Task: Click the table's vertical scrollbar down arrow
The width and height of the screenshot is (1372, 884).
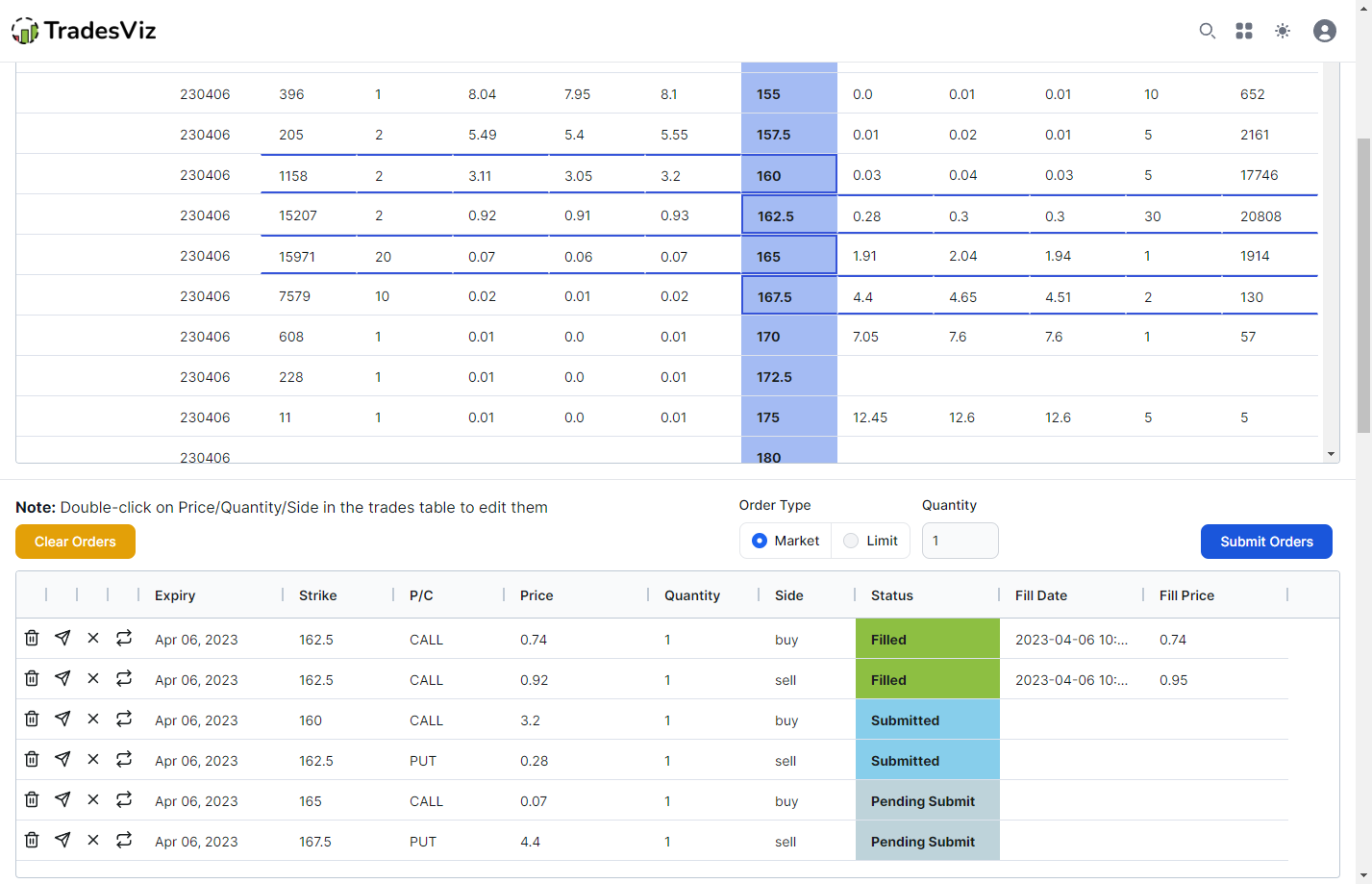Action: coord(1330,452)
